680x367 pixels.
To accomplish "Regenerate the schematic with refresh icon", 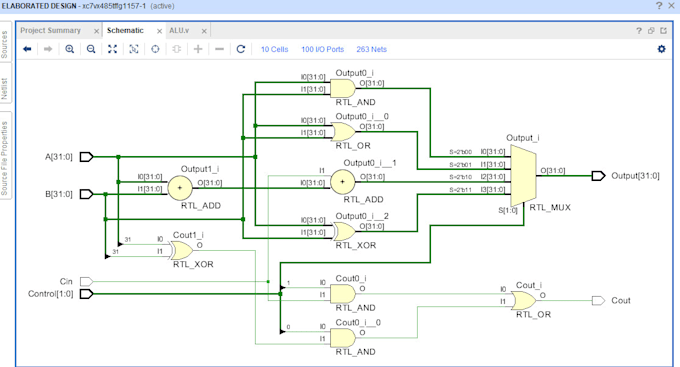I will click(241, 49).
